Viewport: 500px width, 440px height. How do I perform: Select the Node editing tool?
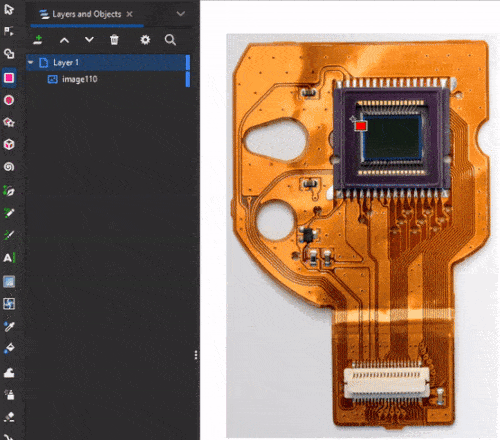[9, 31]
